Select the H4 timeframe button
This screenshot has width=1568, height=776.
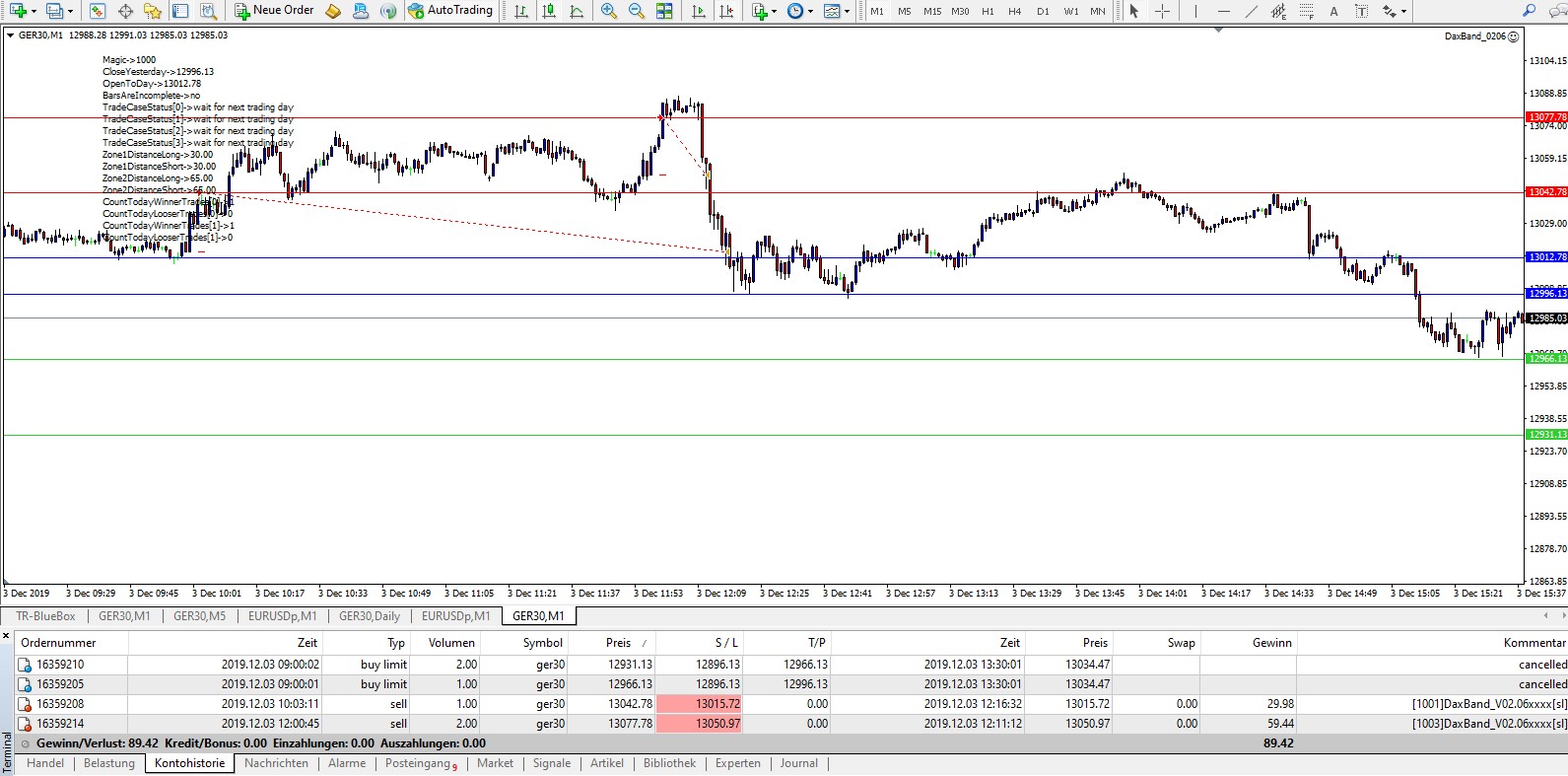(1014, 11)
